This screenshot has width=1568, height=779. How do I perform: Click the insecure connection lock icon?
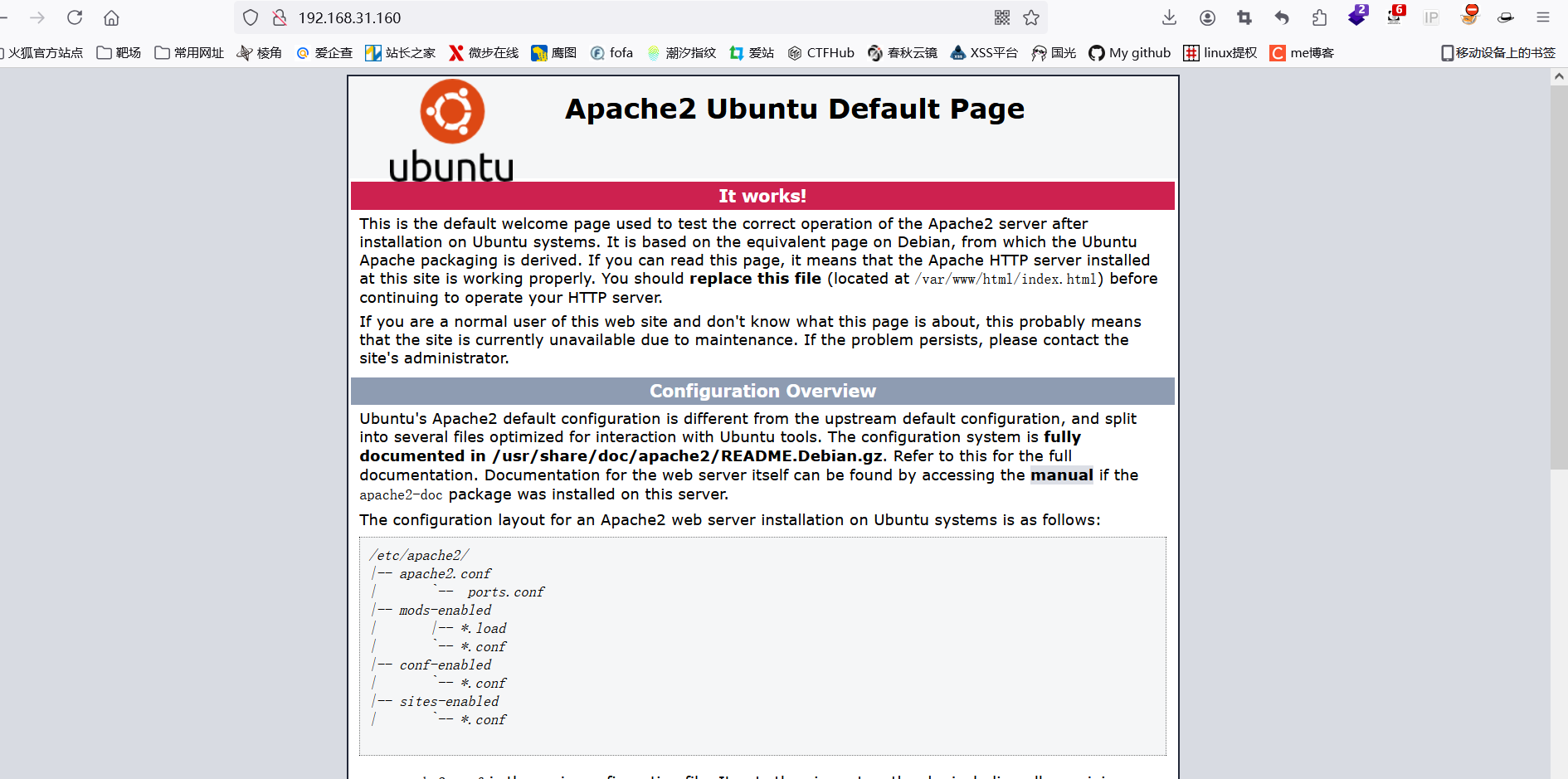click(x=280, y=17)
